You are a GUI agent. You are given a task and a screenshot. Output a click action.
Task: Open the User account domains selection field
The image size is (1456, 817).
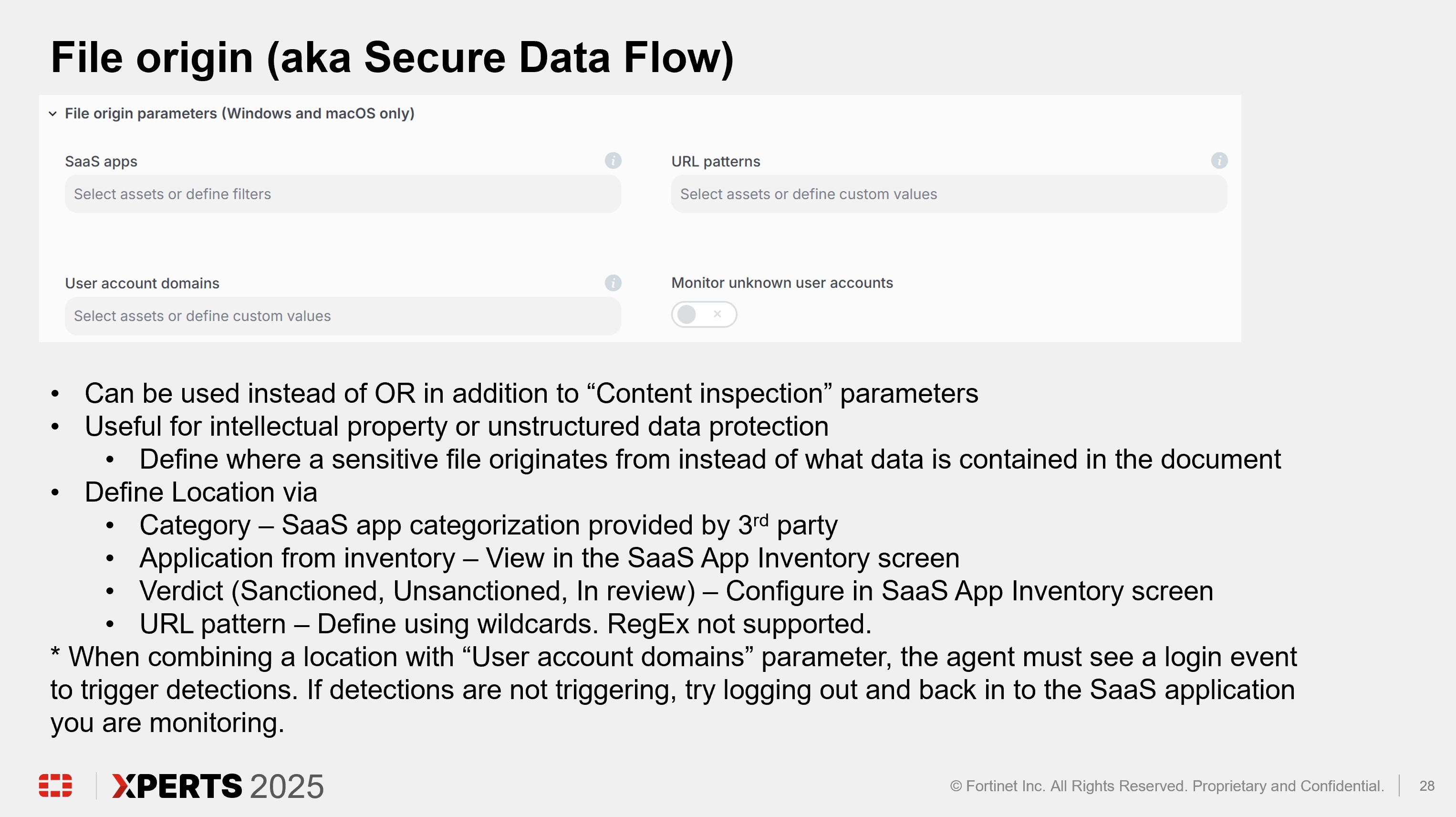click(x=343, y=316)
